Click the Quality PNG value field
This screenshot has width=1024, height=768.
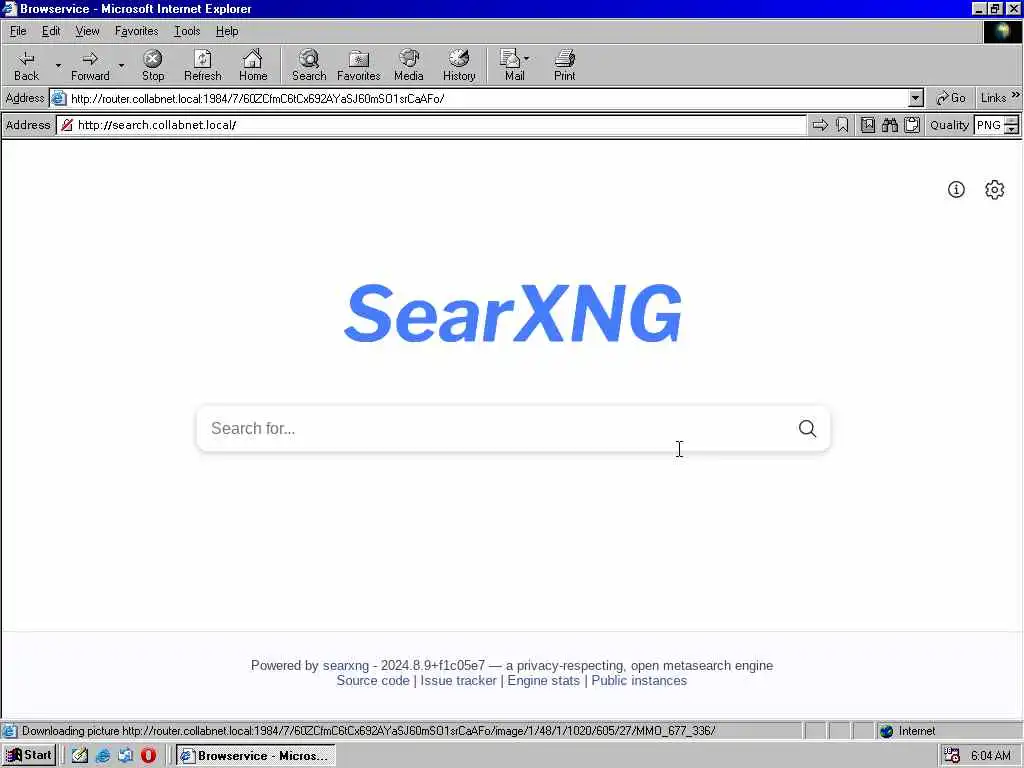(989, 125)
